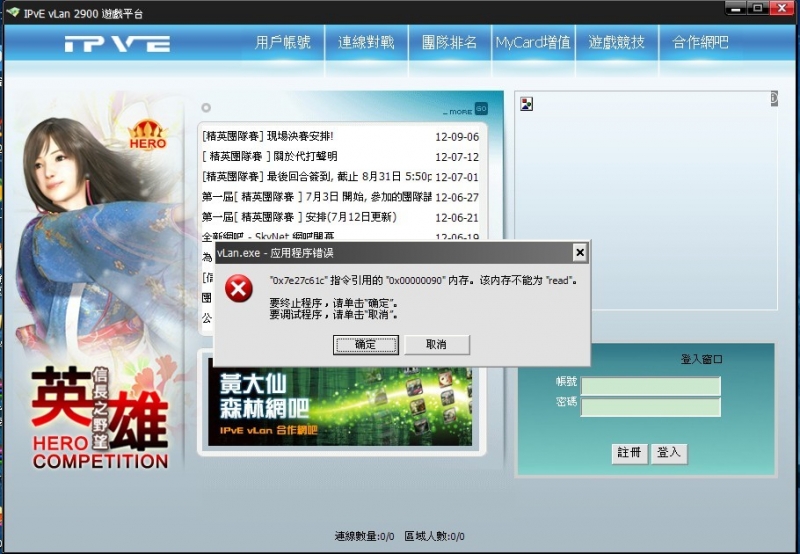
Task: Click date 12-07-01 in news list
Action: coord(457,178)
